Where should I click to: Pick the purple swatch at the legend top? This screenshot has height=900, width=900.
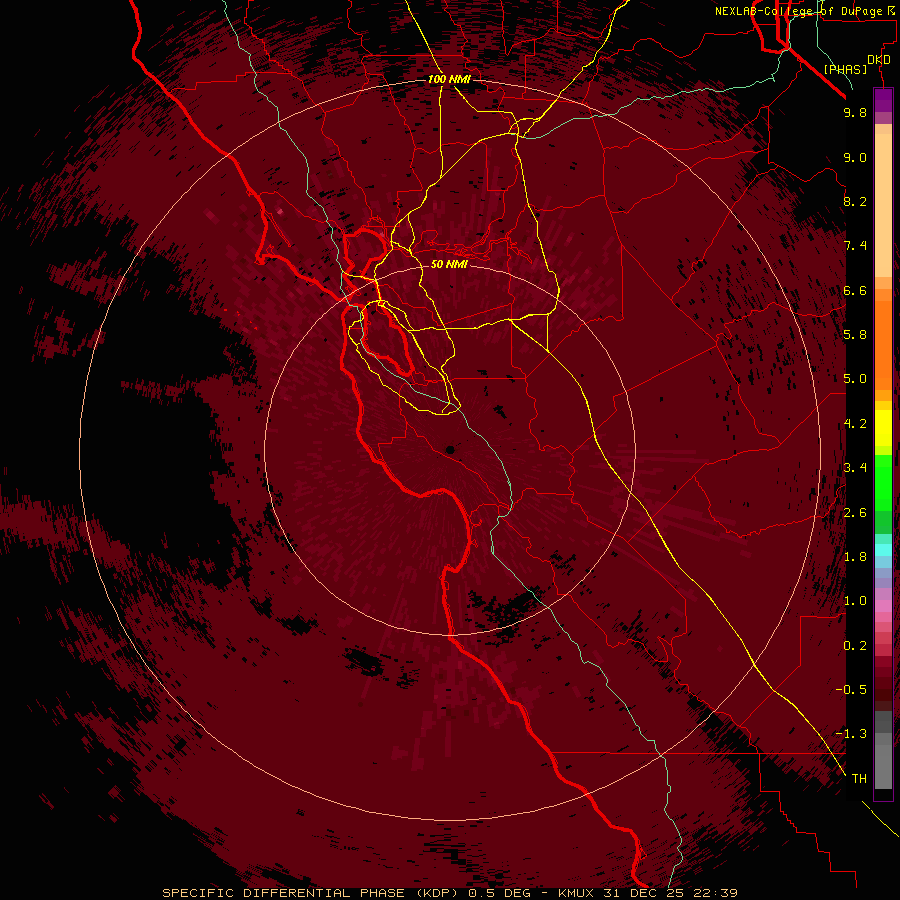(883, 101)
